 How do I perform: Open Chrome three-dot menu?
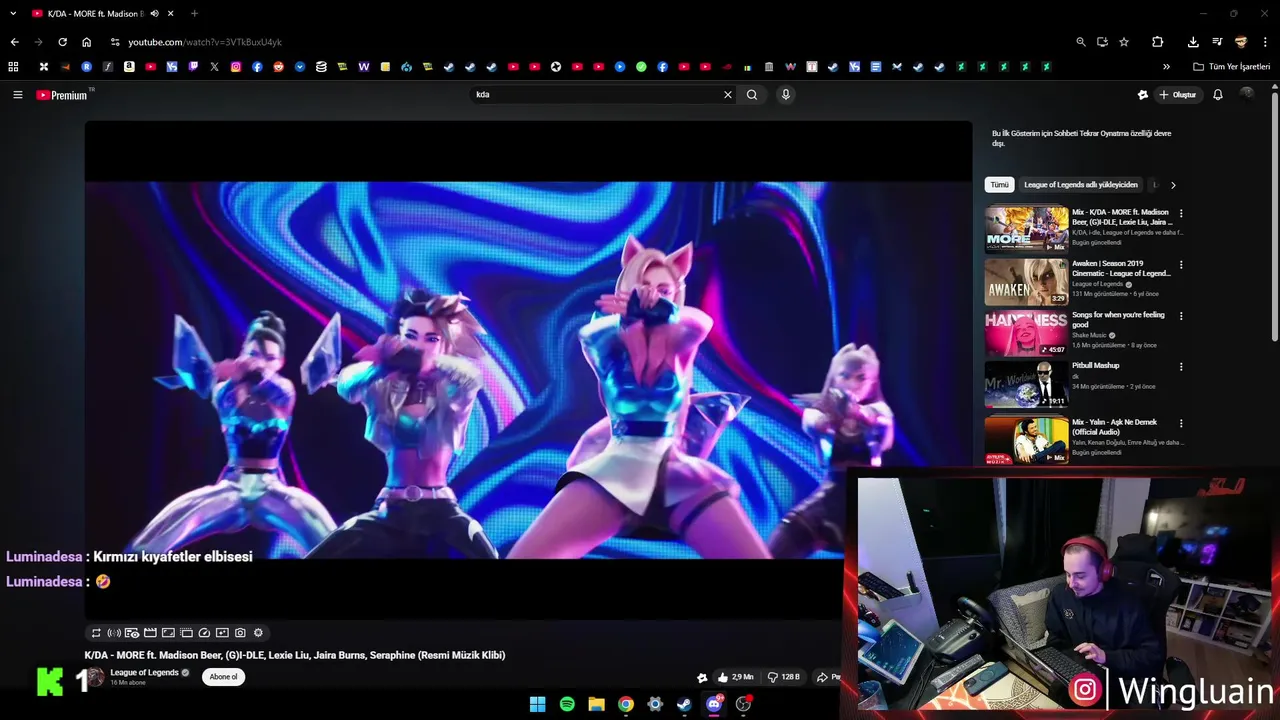pyautogui.click(x=1266, y=42)
